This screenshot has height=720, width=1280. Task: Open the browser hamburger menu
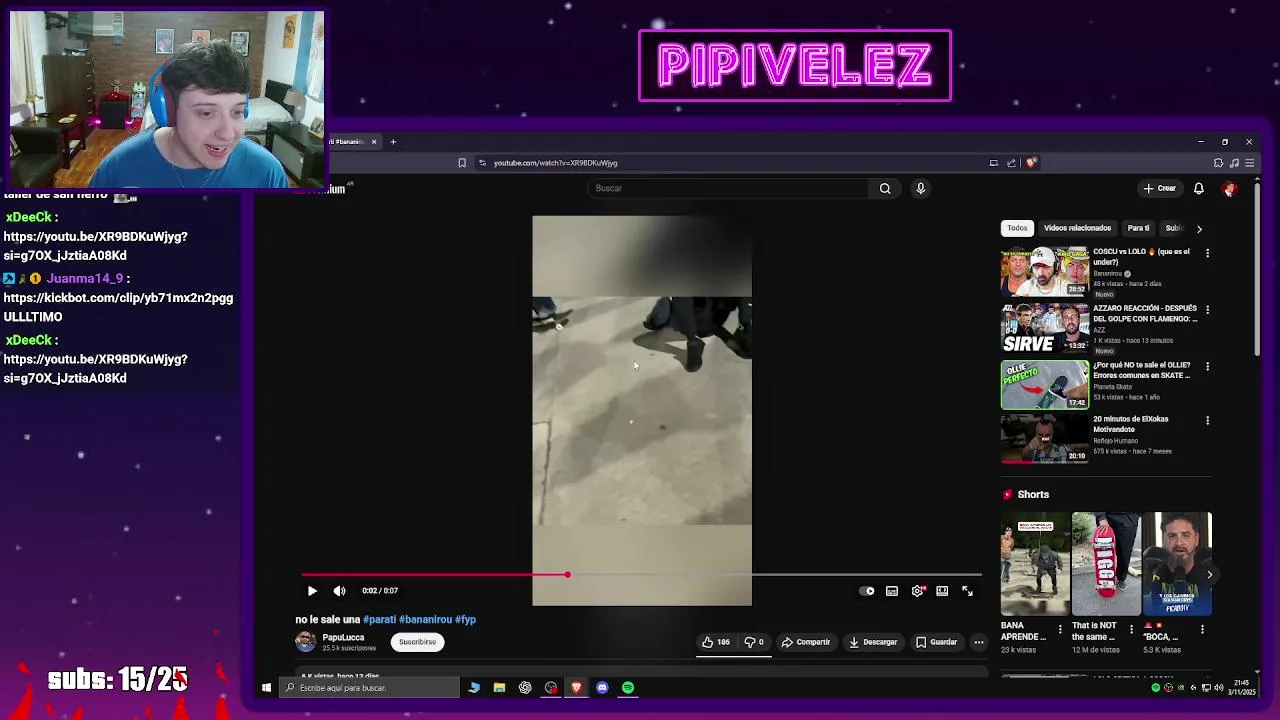pyautogui.click(x=1249, y=163)
